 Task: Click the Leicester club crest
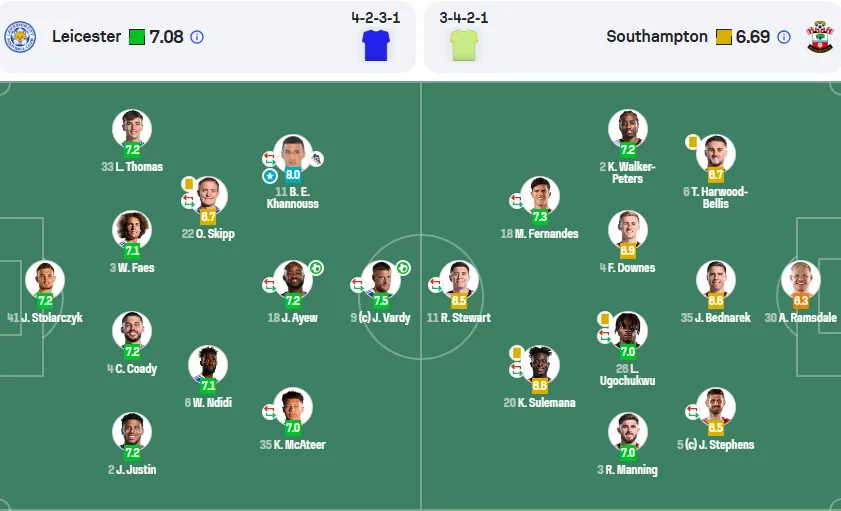click(20, 37)
